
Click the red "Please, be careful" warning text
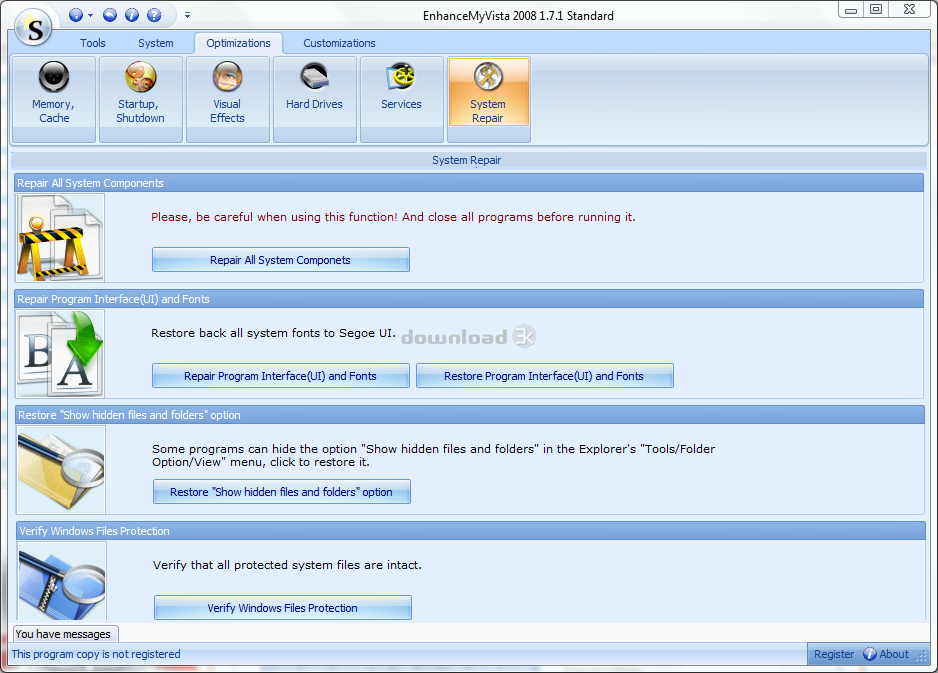click(393, 217)
